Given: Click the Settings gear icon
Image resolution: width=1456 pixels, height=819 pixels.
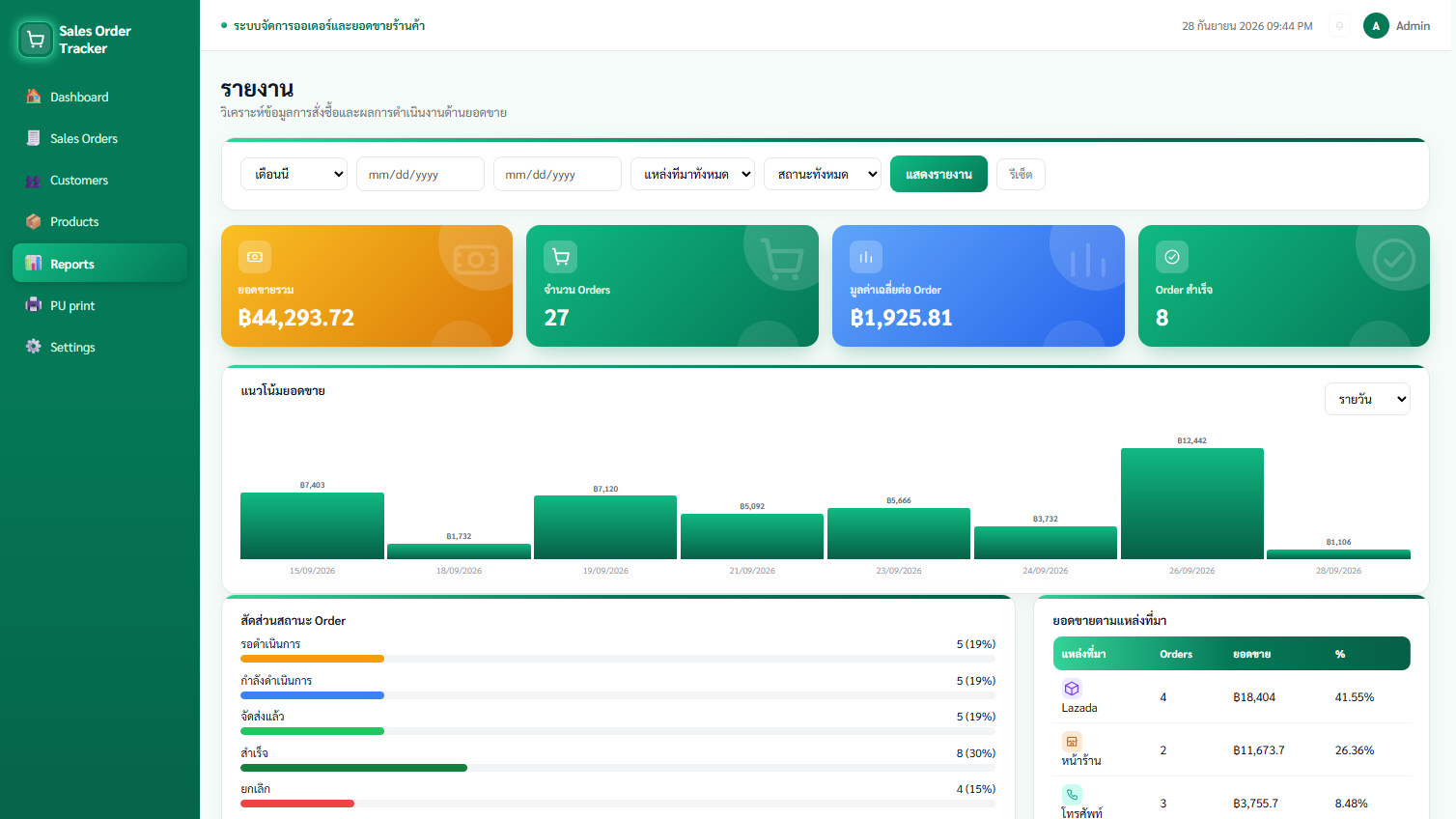Looking at the screenshot, I should (x=34, y=347).
